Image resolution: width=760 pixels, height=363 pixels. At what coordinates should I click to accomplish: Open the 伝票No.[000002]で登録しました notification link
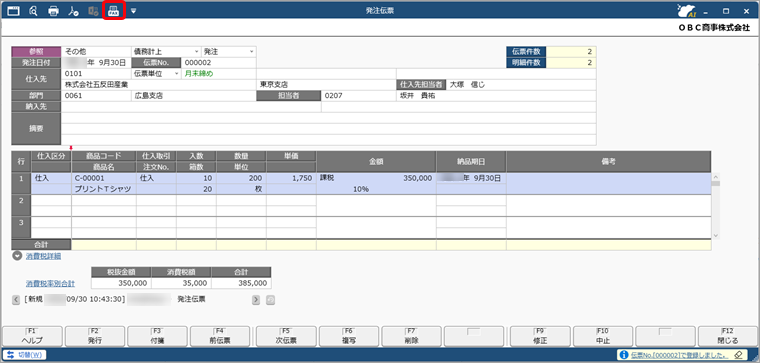[x=680, y=355]
